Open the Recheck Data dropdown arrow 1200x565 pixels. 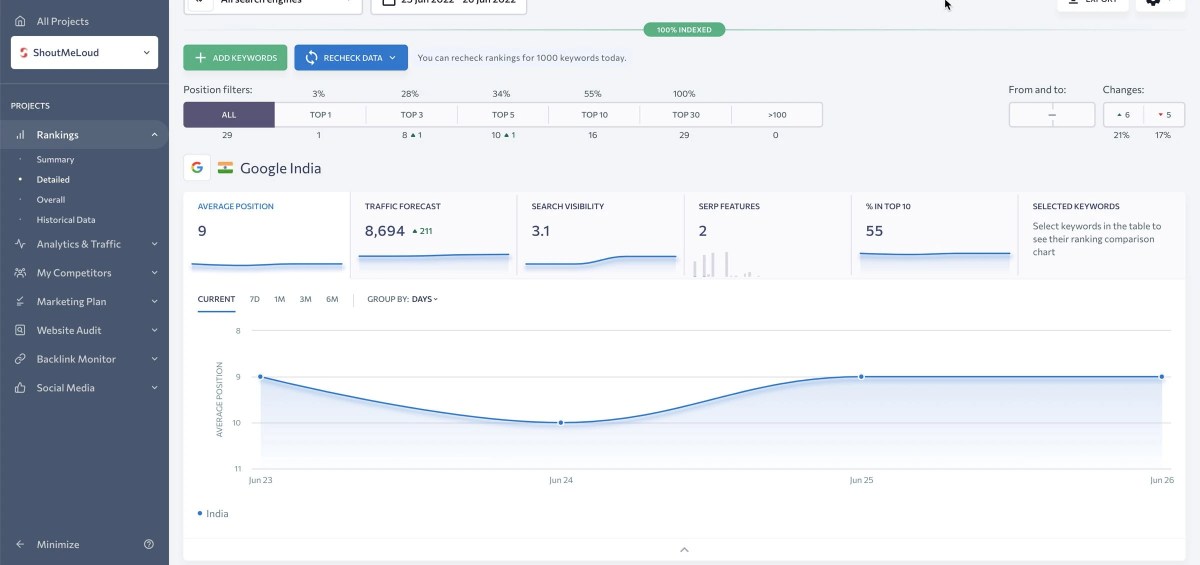[x=392, y=58]
